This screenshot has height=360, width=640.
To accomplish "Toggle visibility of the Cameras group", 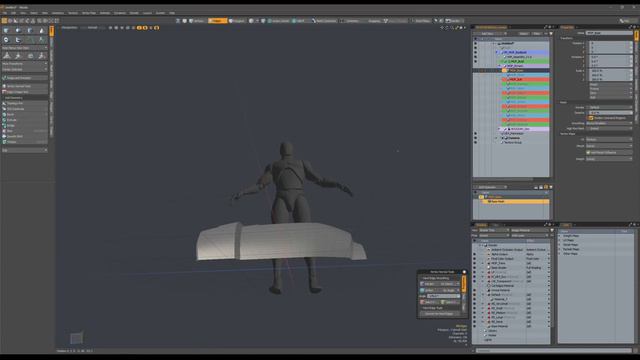I will coord(475,138).
